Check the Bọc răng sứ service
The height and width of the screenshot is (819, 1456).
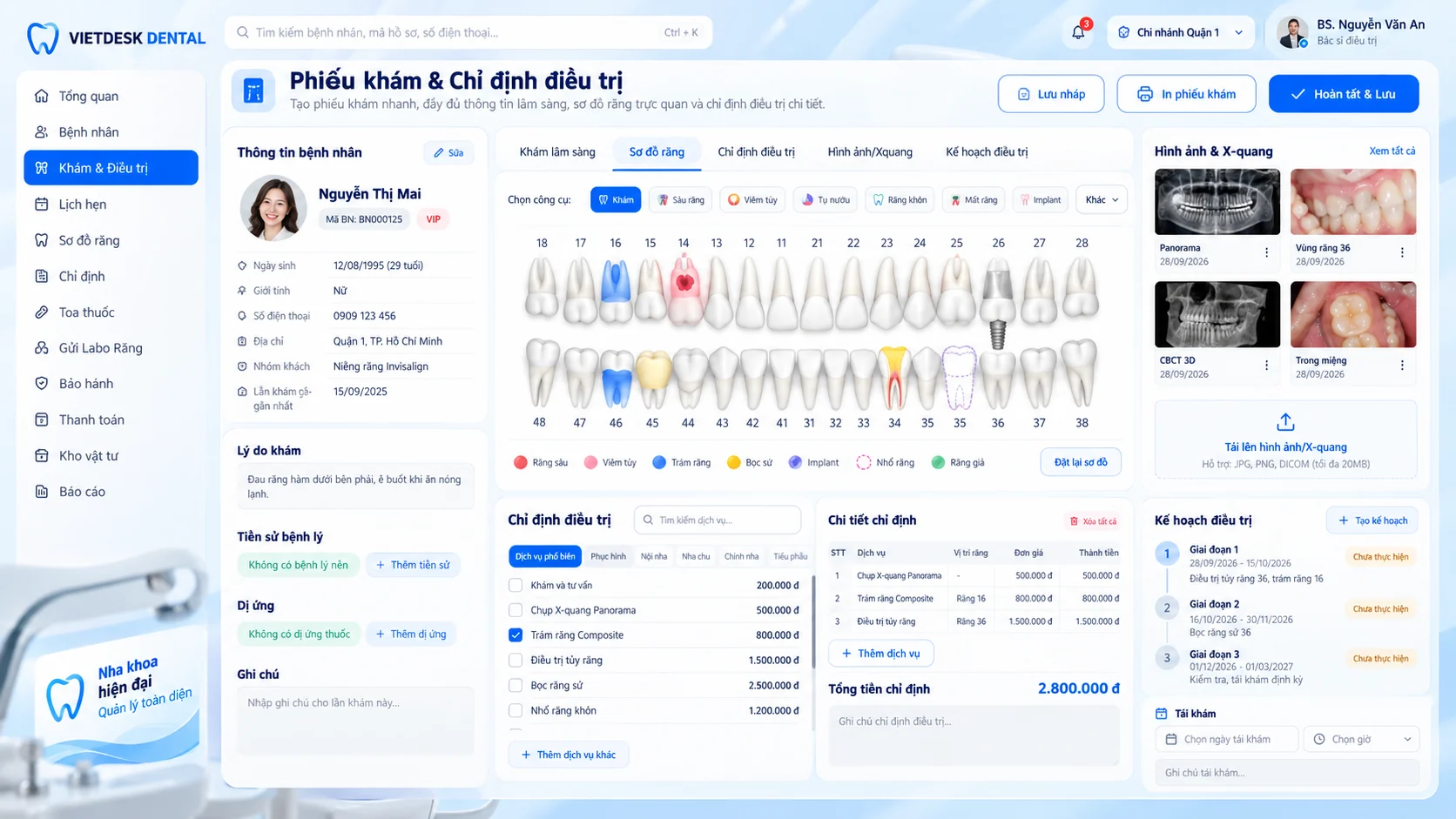click(516, 686)
